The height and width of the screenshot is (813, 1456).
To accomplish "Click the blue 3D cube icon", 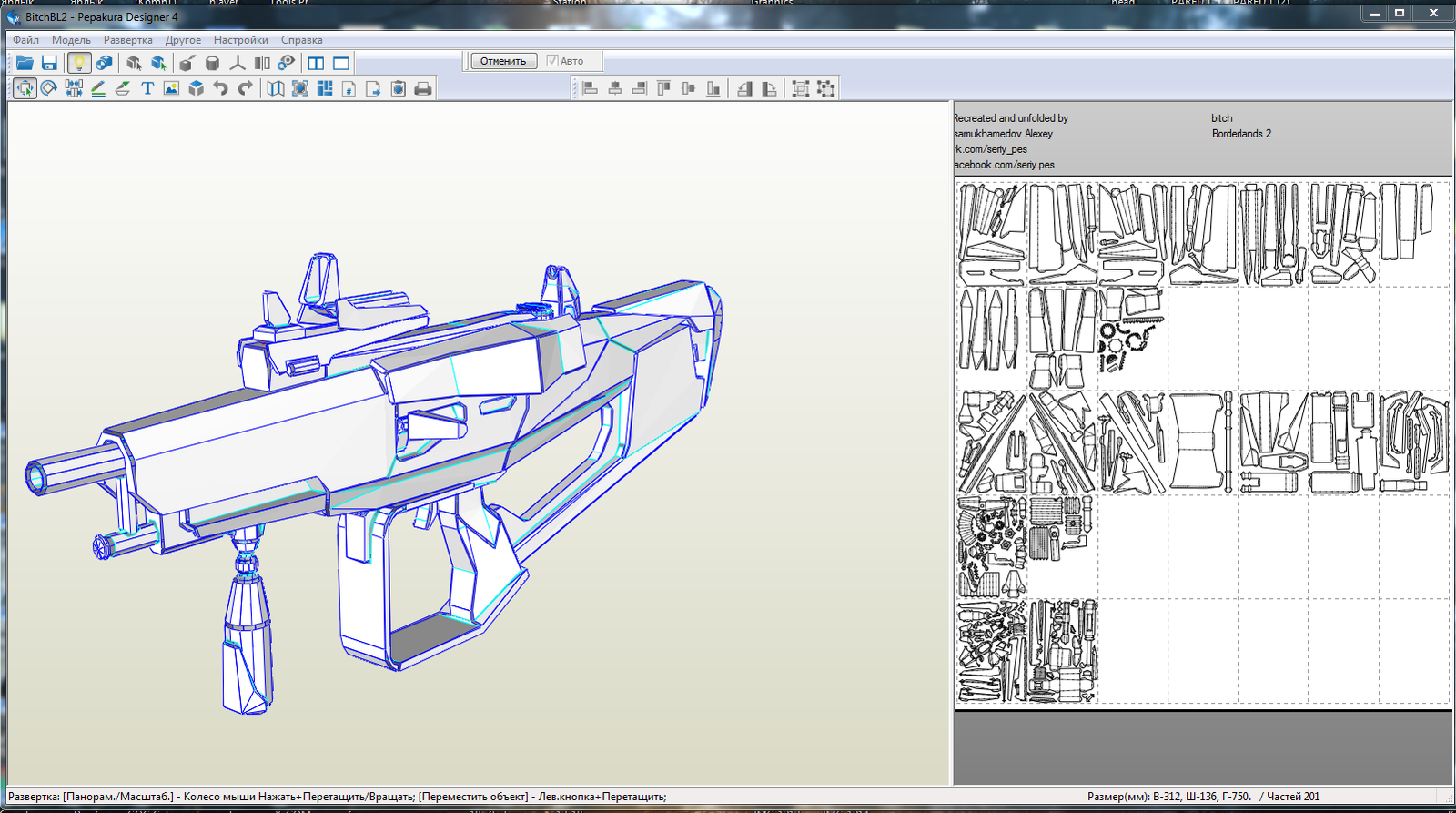I will 196,88.
